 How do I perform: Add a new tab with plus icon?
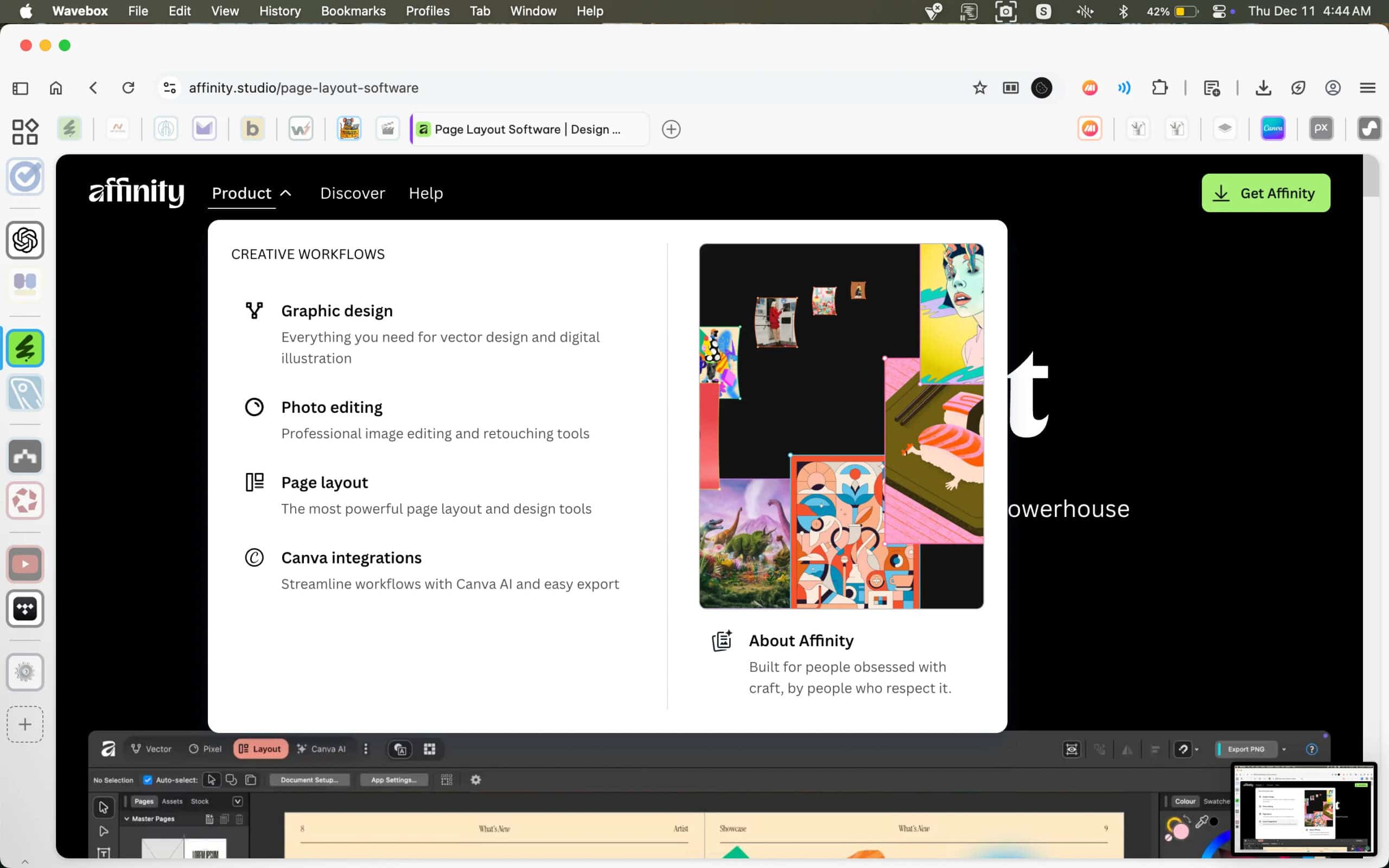point(671,129)
